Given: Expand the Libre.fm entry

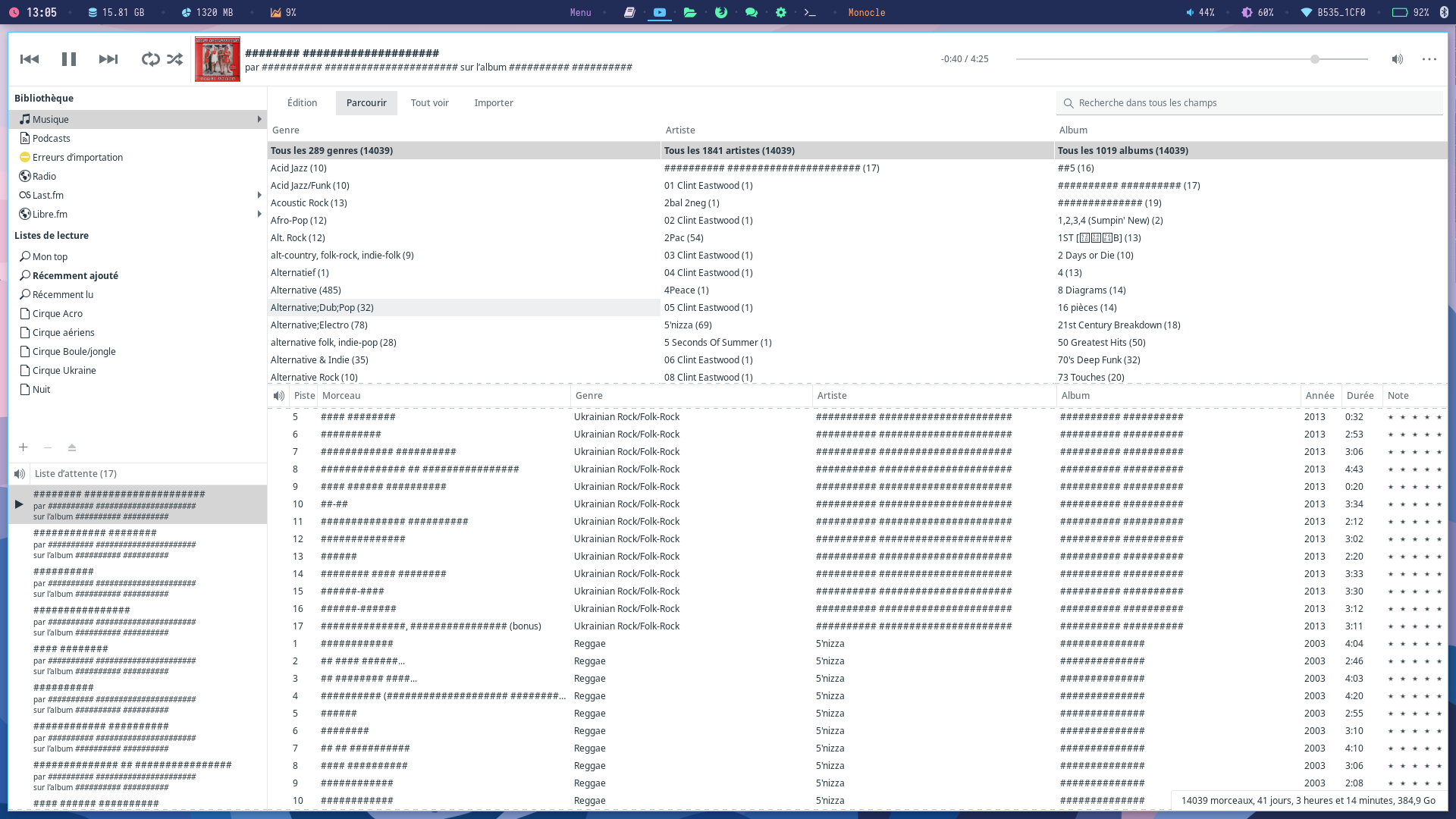Looking at the screenshot, I should pos(259,214).
